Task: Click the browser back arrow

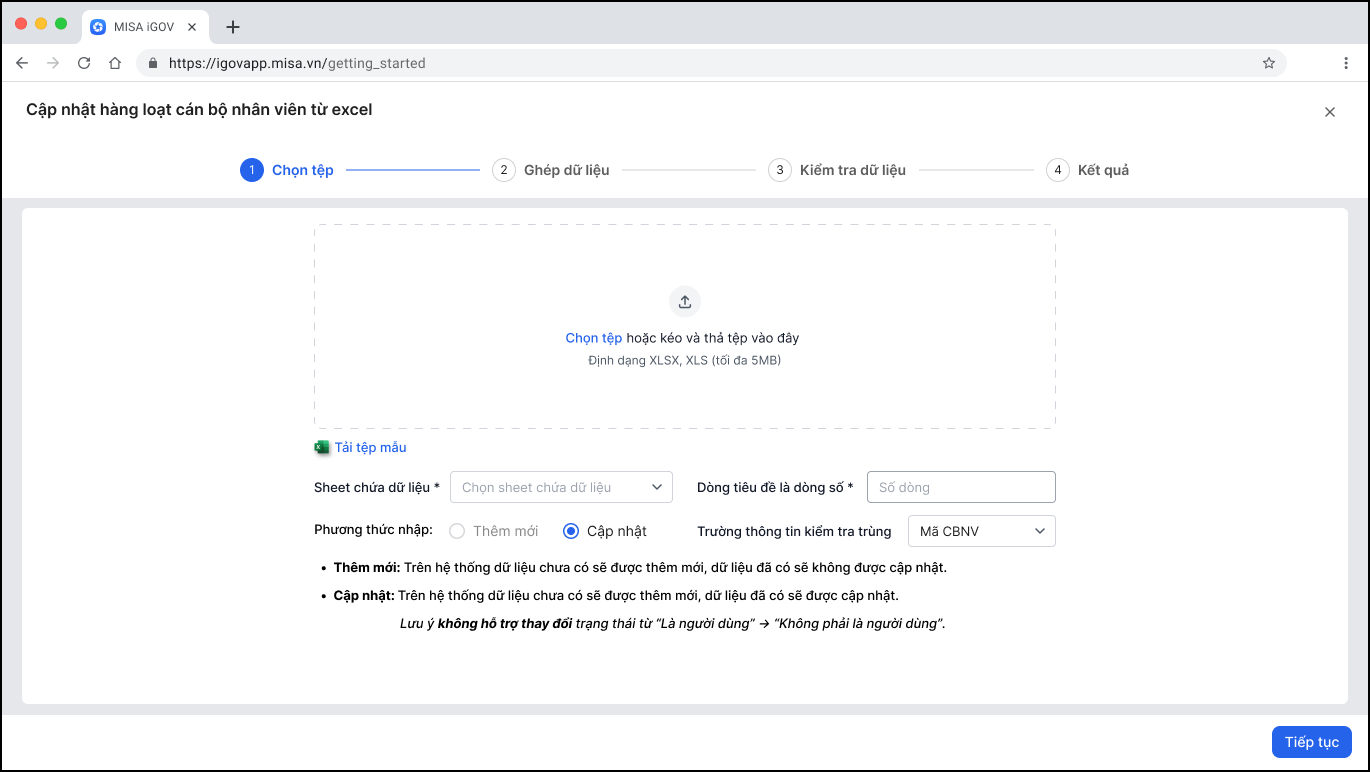Action: point(22,63)
